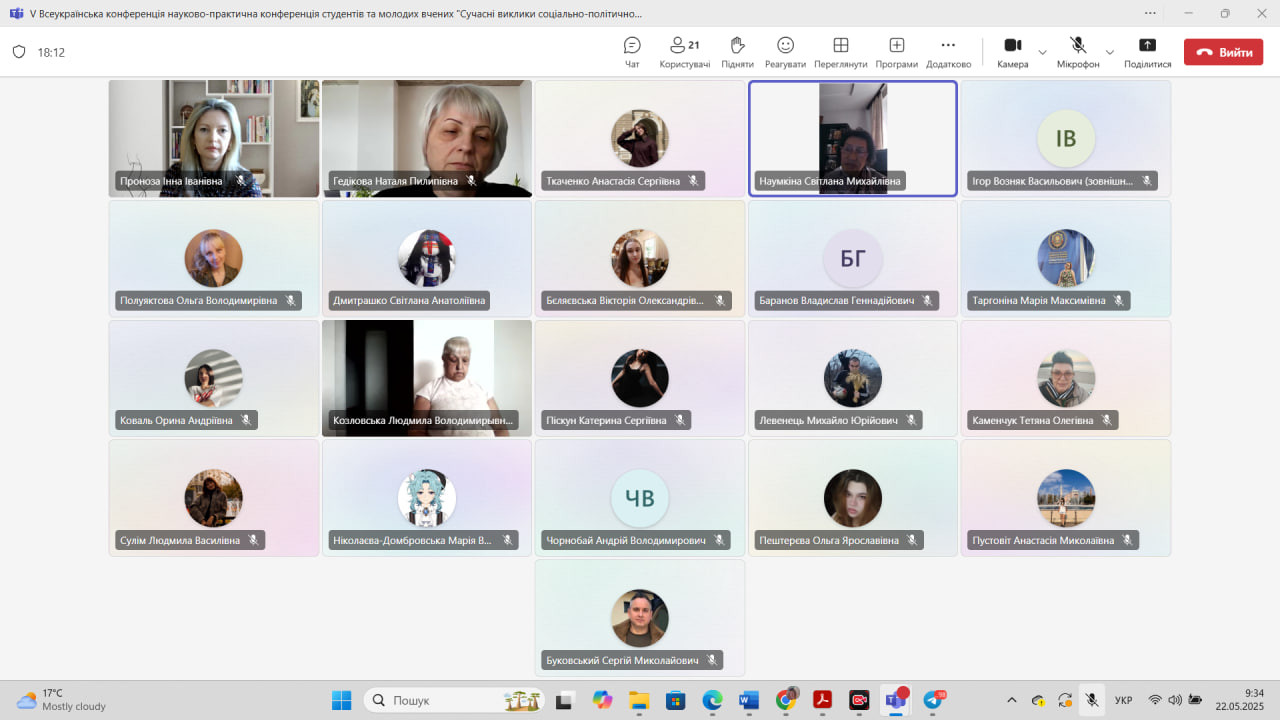This screenshot has width=1280, height=720.
Task: Click Дмитрашко Світлана Анатоліївна's avatar
Action: [x=427, y=258]
